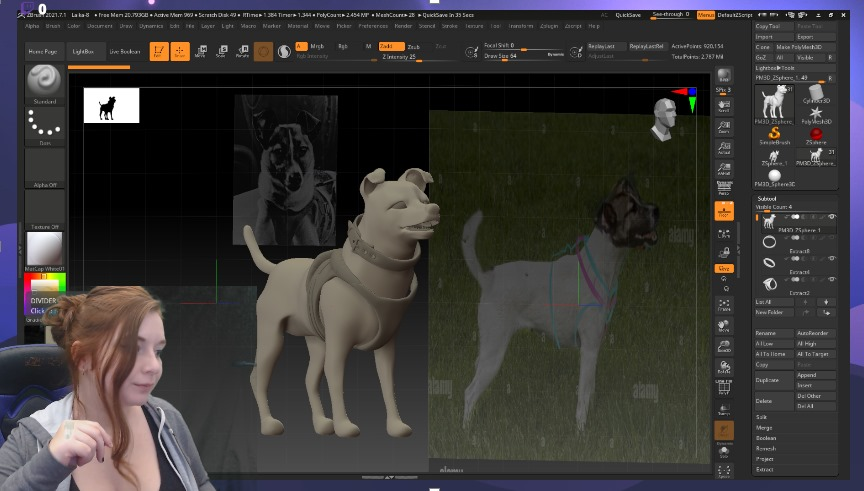Expand the Project section

point(764,459)
